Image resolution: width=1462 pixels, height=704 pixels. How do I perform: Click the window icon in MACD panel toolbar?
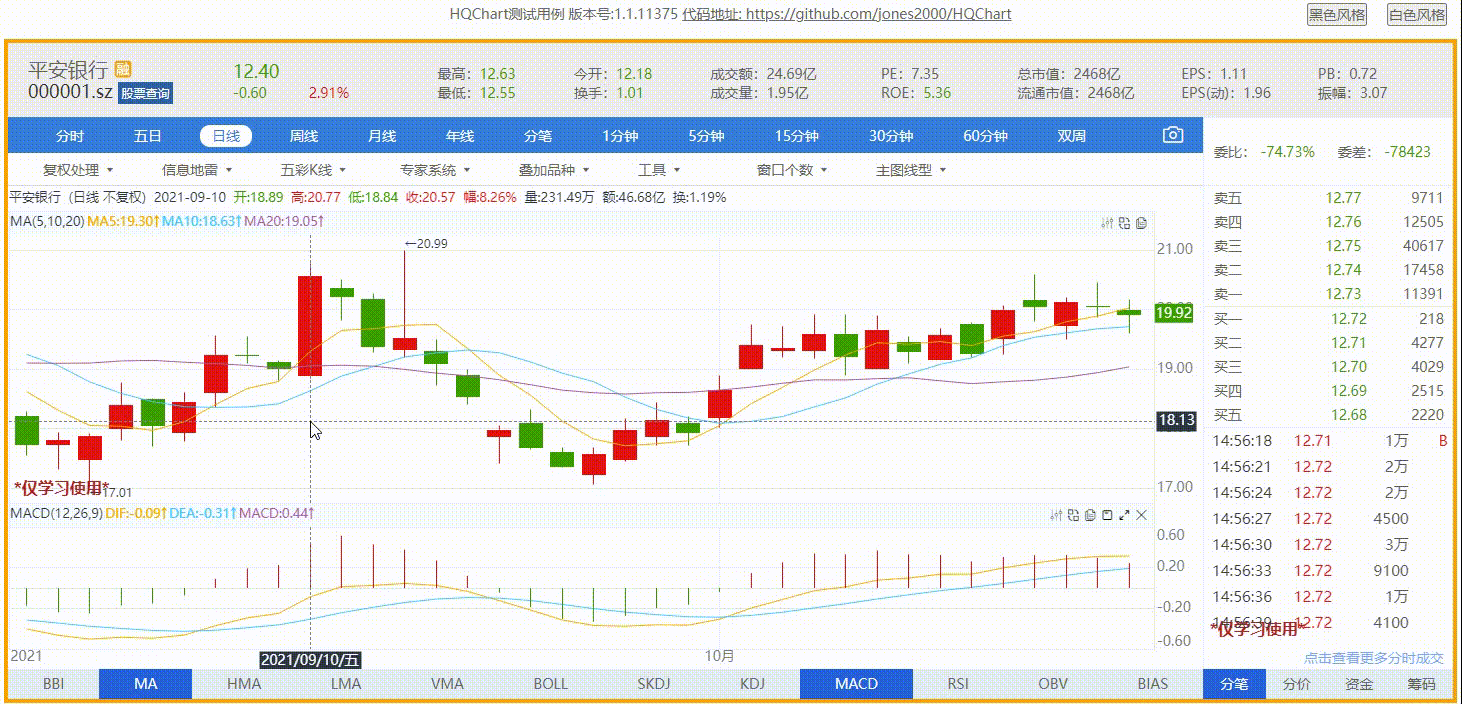pos(1107,516)
